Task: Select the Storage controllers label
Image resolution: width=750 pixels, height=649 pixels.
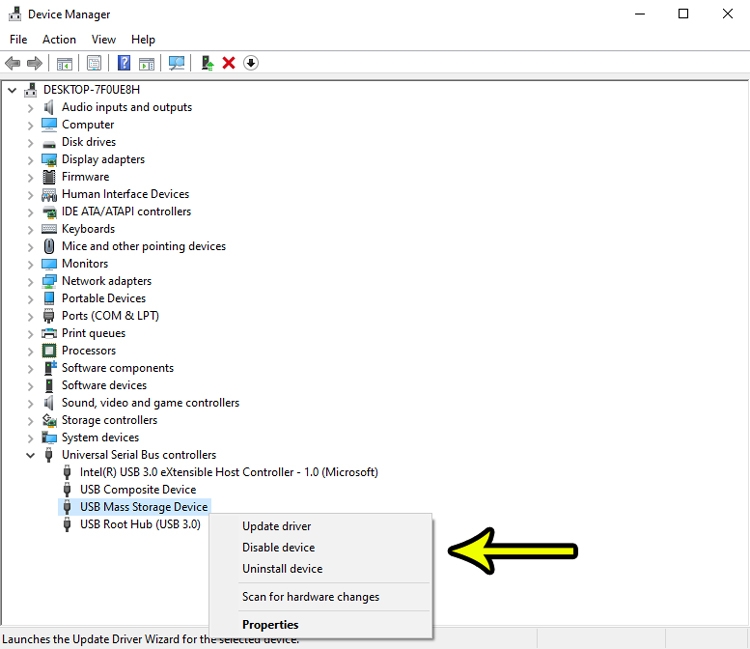Action: (109, 420)
